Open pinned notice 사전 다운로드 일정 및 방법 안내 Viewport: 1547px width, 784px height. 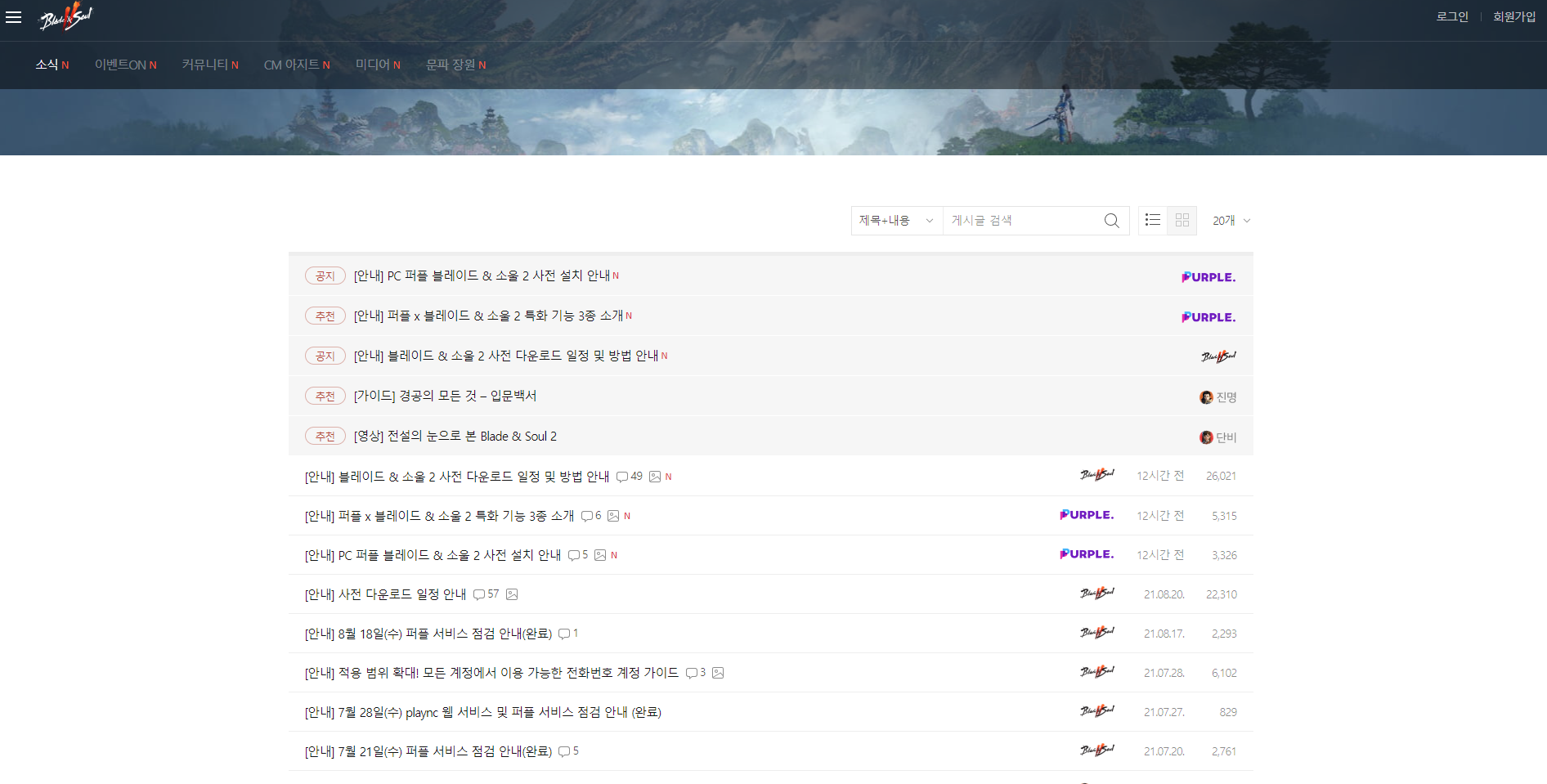pyautogui.click(x=506, y=356)
